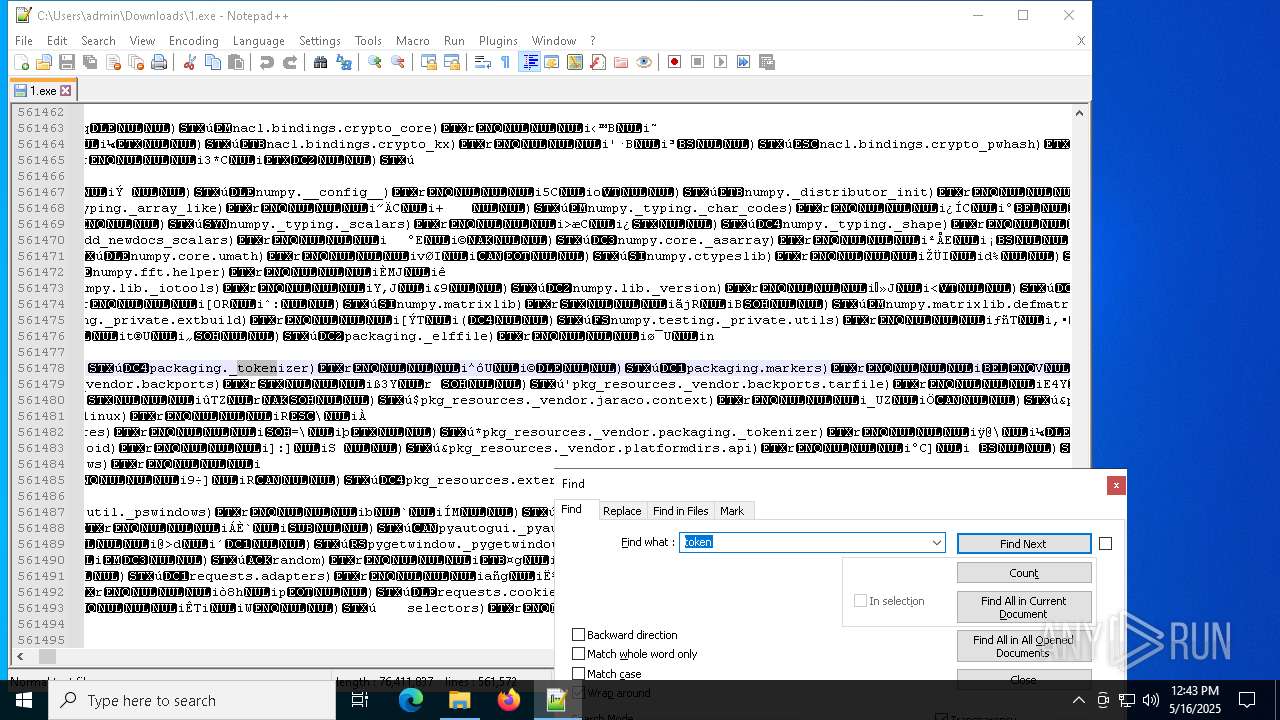
Task: Launch Microsoft Edge from the taskbar
Action: pos(411,700)
